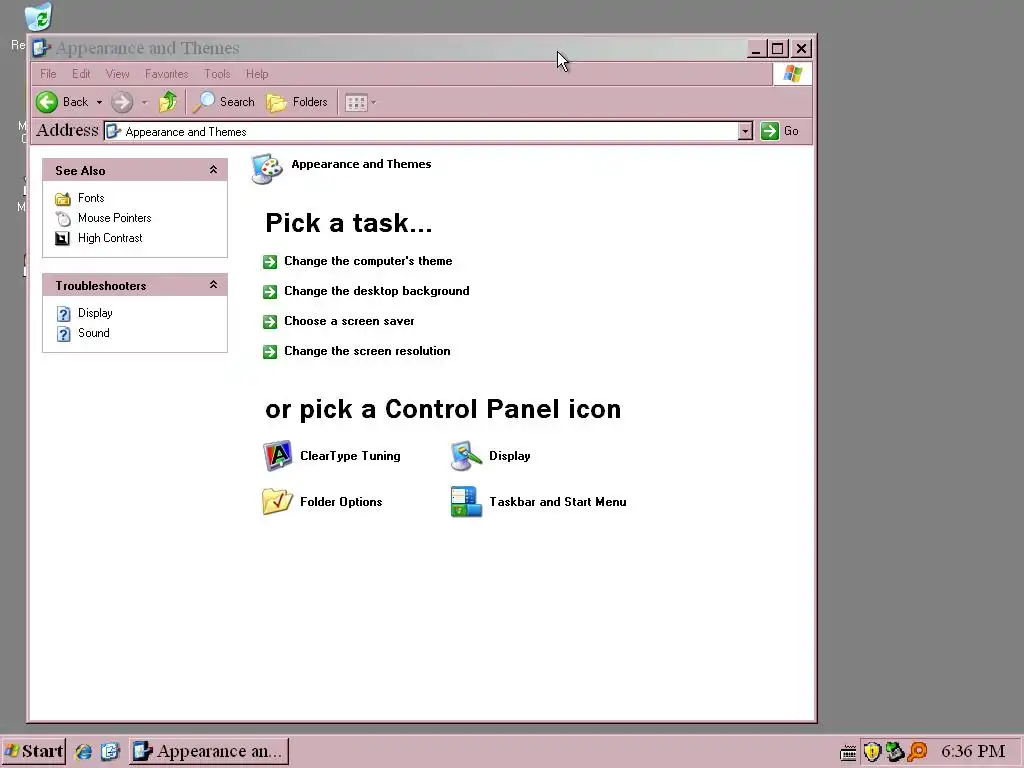Click the Views toolbar button
Image resolution: width=1024 pixels, height=768 pixels.
[356, 103]
